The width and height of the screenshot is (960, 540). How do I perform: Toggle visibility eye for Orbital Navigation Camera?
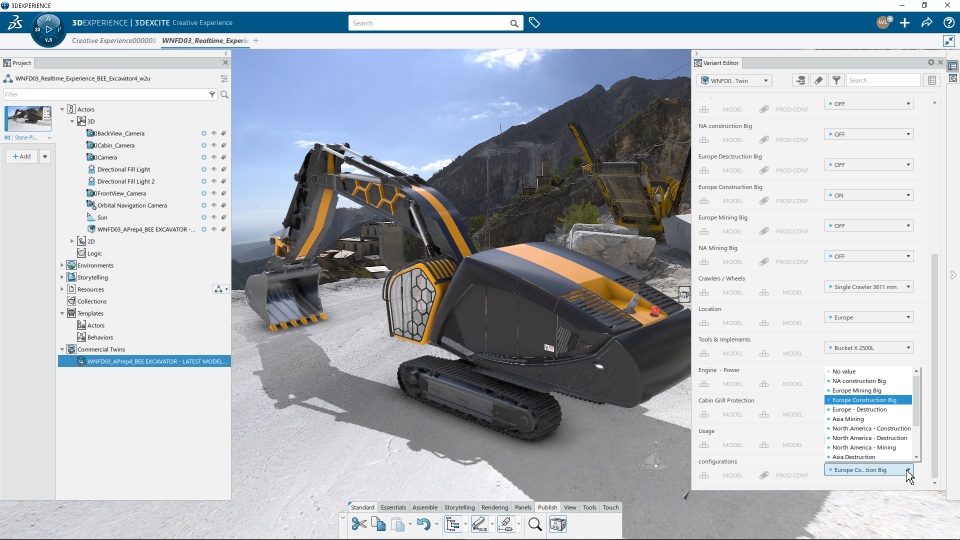click(214, 205)
